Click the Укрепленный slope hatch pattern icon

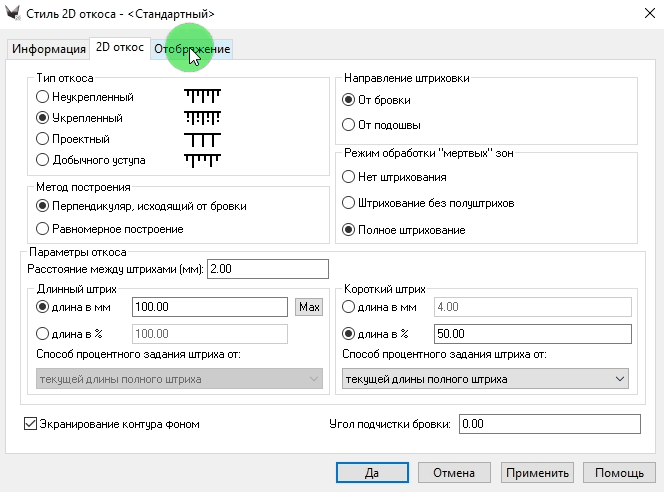coord(201,118)
